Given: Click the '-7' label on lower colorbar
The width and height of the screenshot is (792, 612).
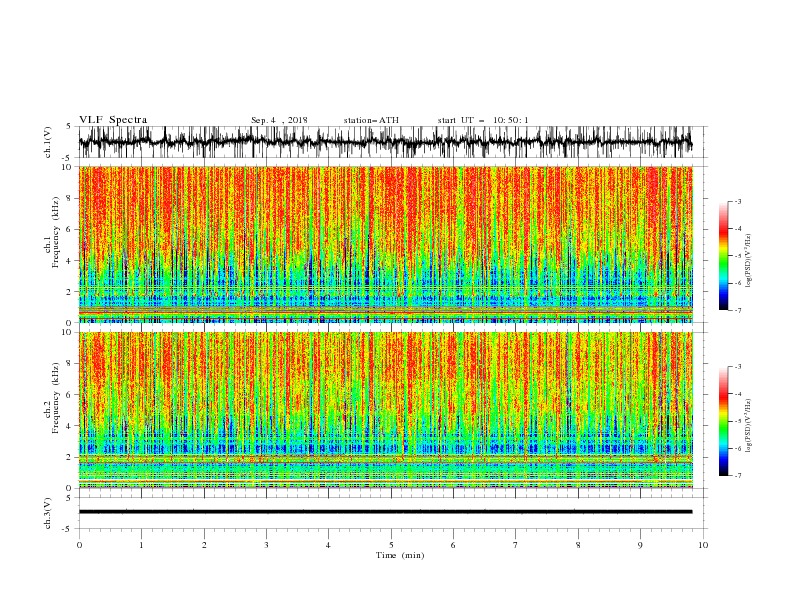Looking at the screenshot, I should (x=738, y=476).
